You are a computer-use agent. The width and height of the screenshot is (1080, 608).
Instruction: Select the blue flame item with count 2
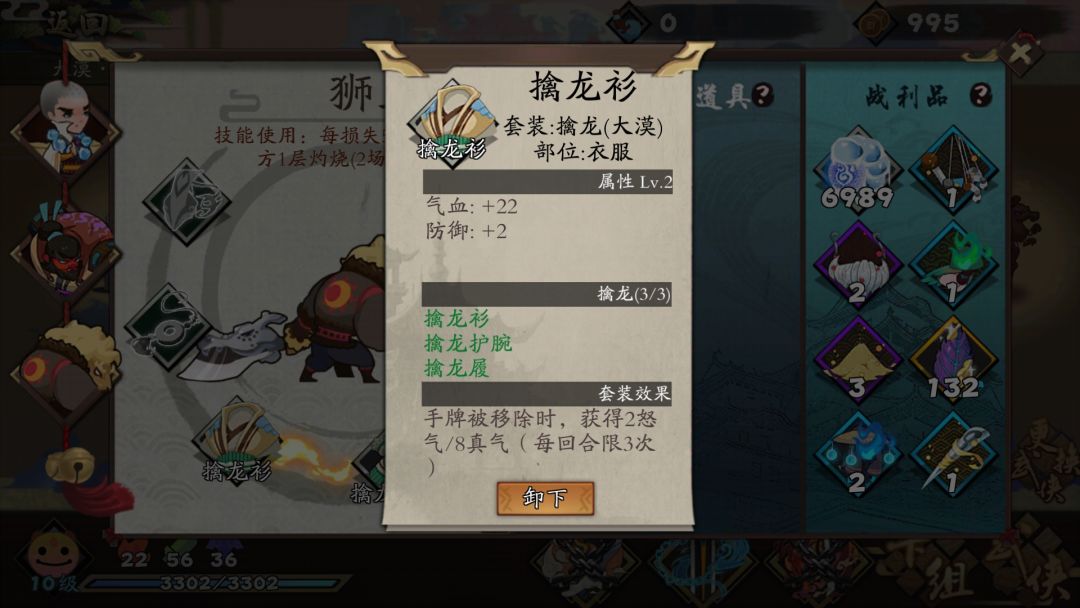pos(857,455)
